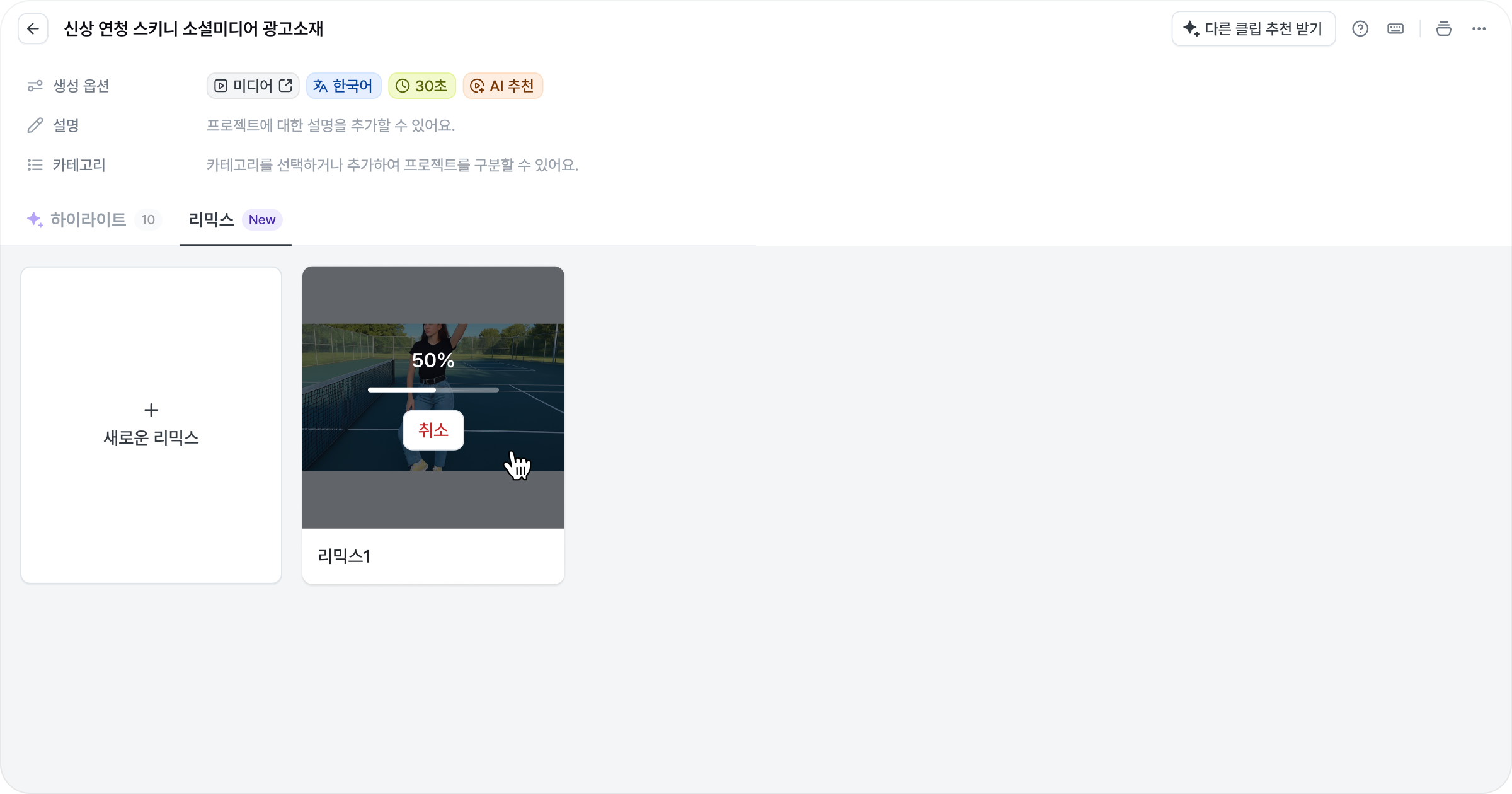Viewport: 1512px width, 794px height.
Task: Switch to the 하이라이트 tab
Action: [93, 219]
